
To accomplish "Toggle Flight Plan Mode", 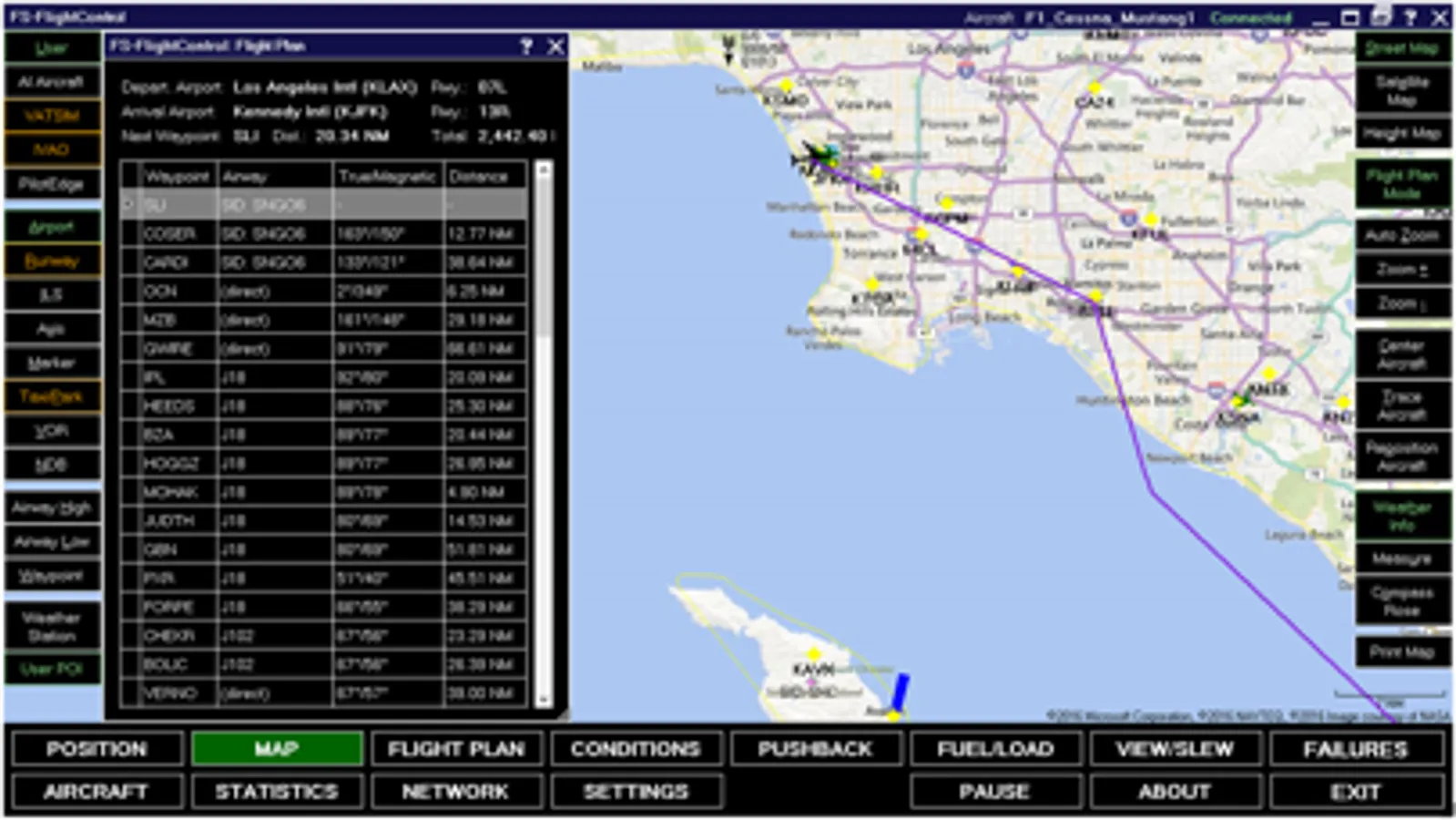I will click(1402, 184).
